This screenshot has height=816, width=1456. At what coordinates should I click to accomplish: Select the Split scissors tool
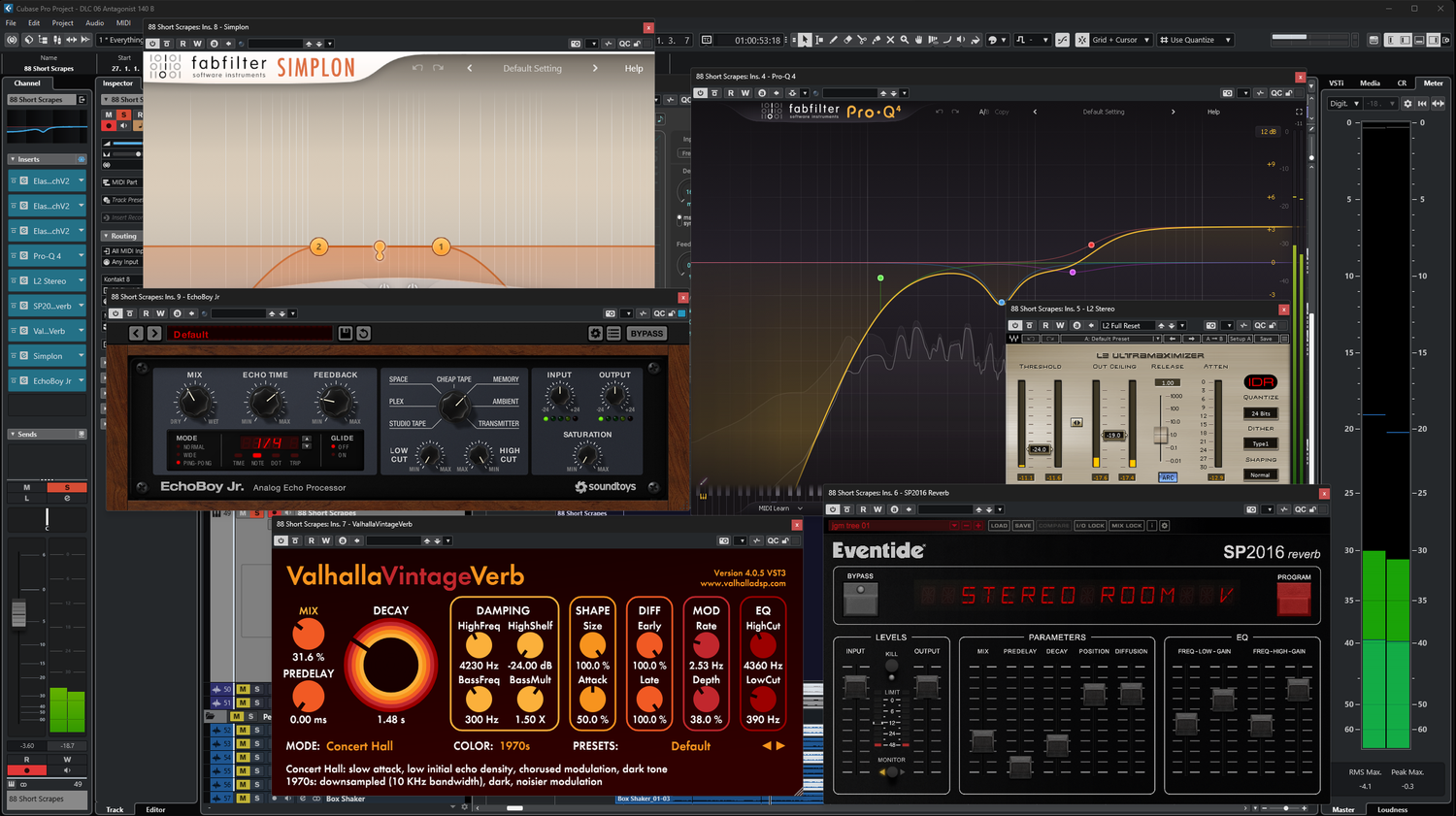click(x=862, y=40)
